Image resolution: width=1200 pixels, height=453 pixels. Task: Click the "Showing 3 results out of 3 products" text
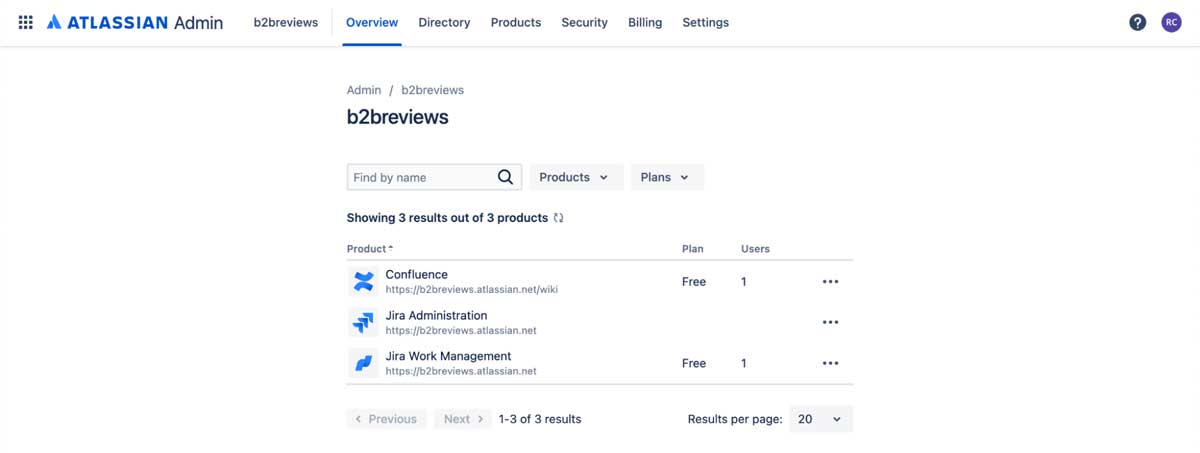[447, 217]
